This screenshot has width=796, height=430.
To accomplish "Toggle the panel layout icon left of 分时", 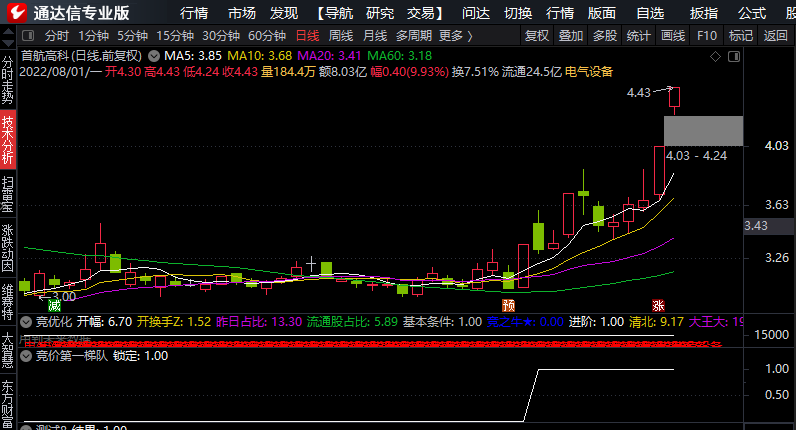I will [28, 36].
